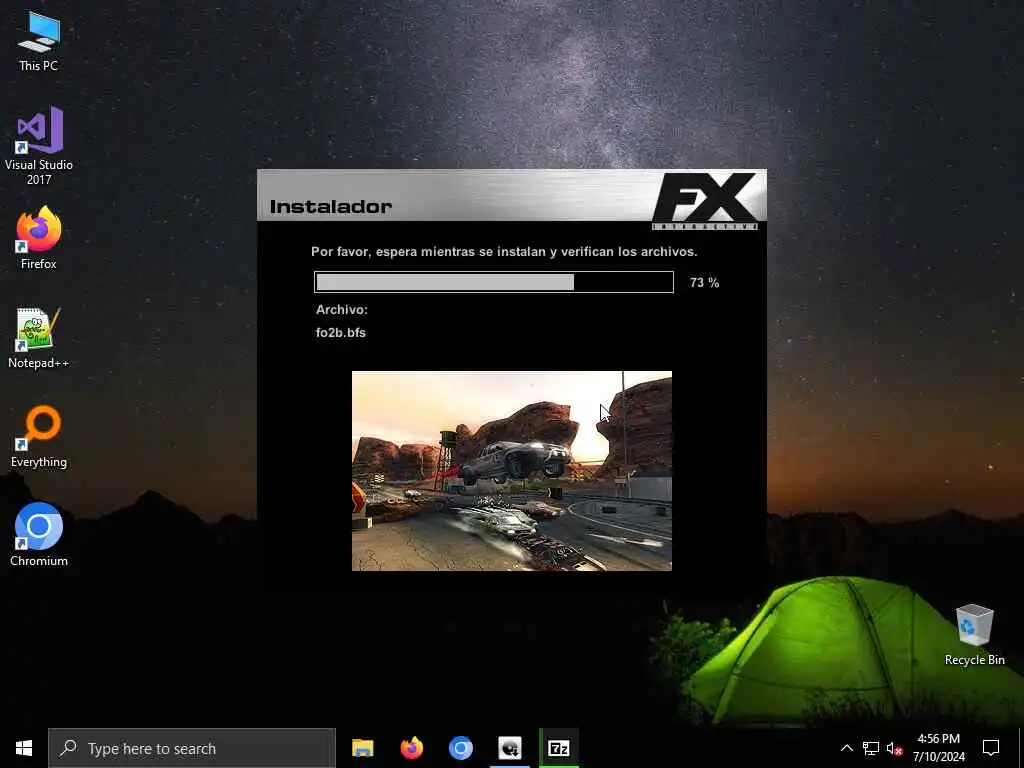This screenshot has width=1024, height=768.
Task: Select the Chromium desktop shortcut
Action: tap(39, 534)
